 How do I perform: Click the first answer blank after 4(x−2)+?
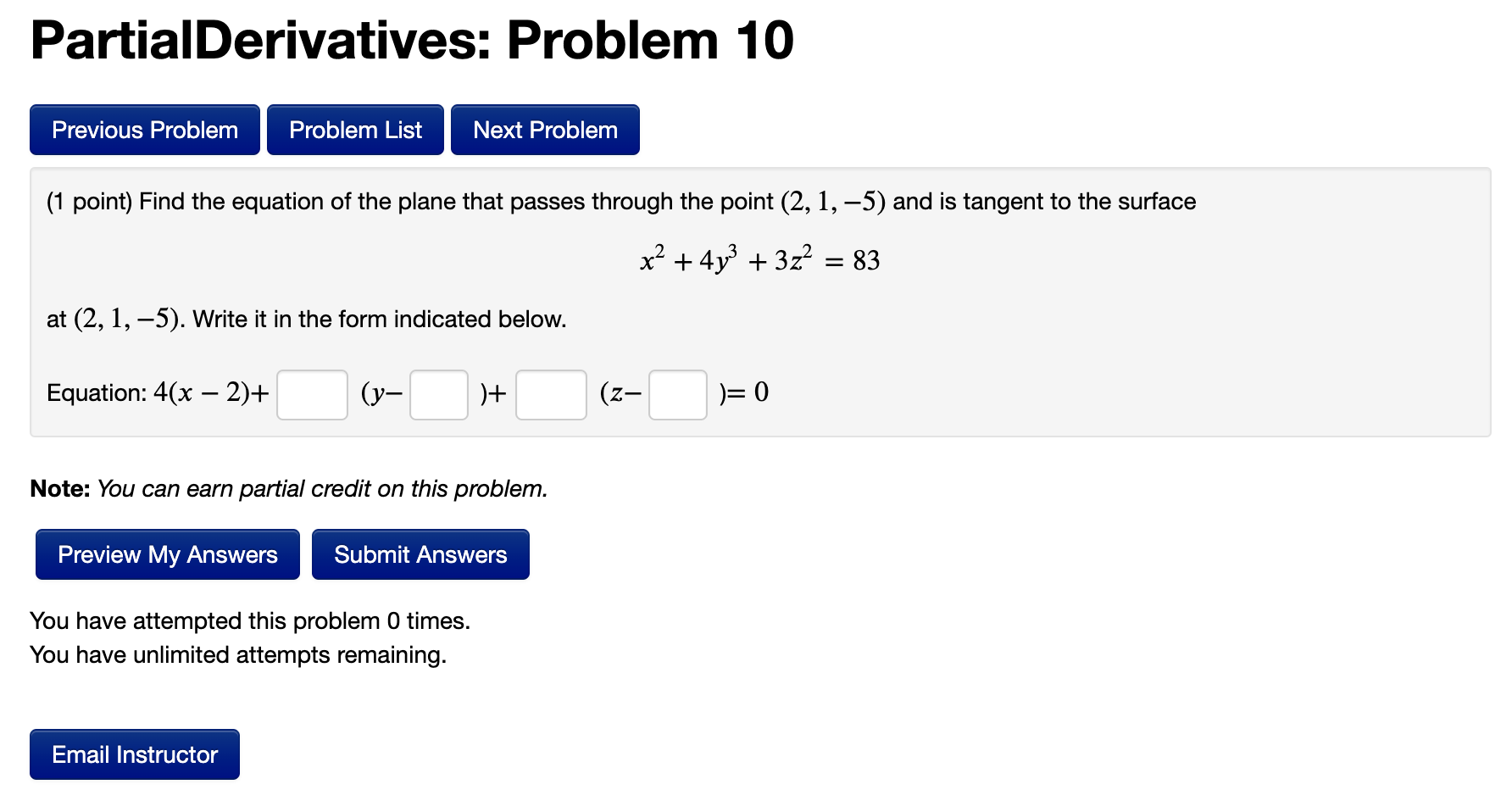(311, 394)
